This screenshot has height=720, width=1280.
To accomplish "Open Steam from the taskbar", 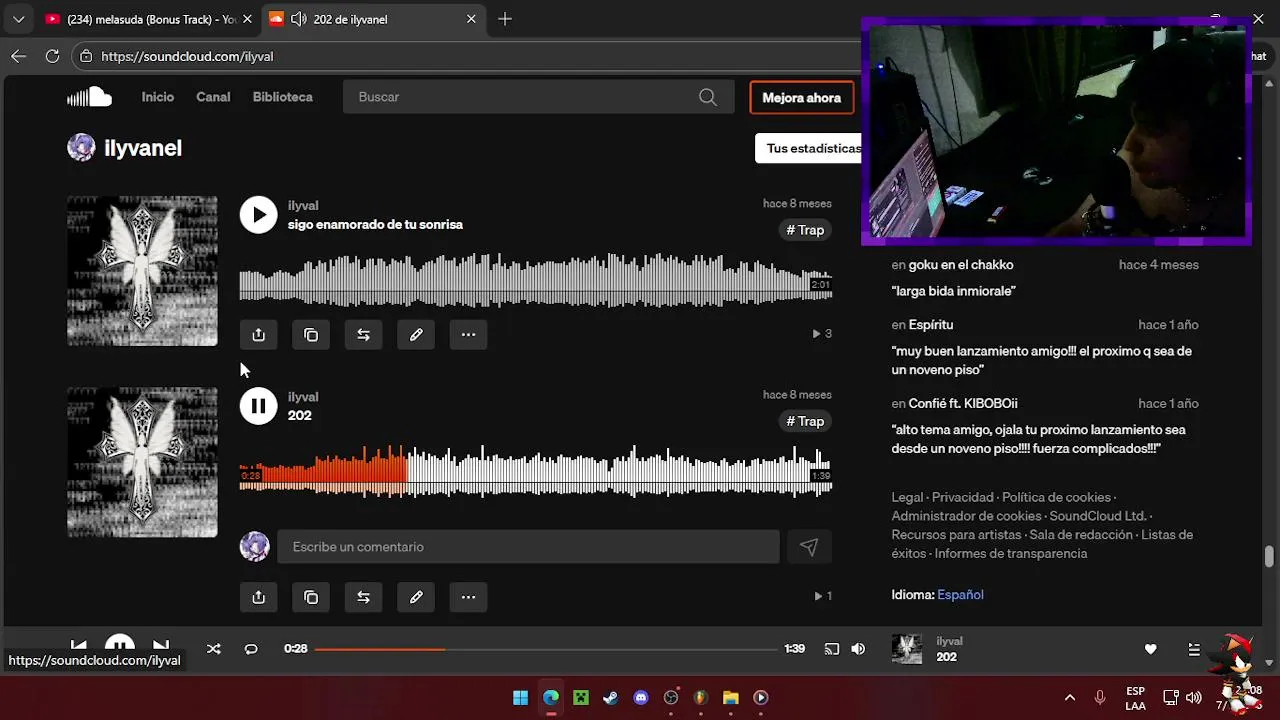I will click(611, 698).
